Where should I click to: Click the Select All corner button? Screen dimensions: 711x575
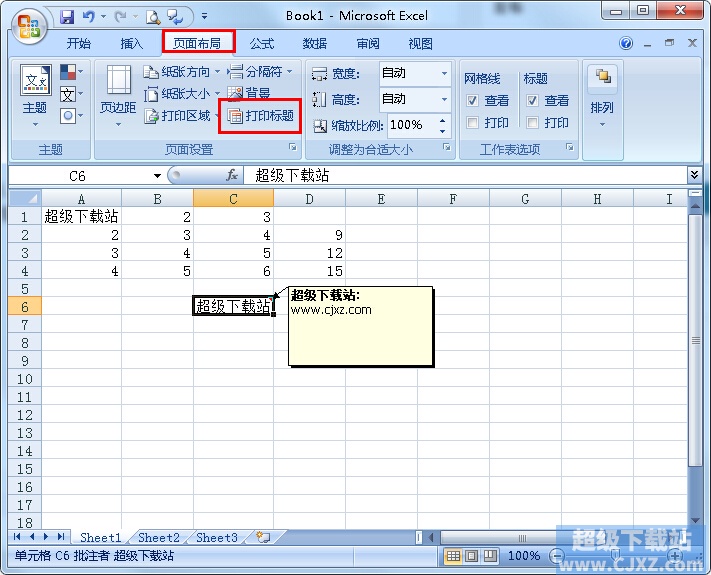tap(25, 198)
